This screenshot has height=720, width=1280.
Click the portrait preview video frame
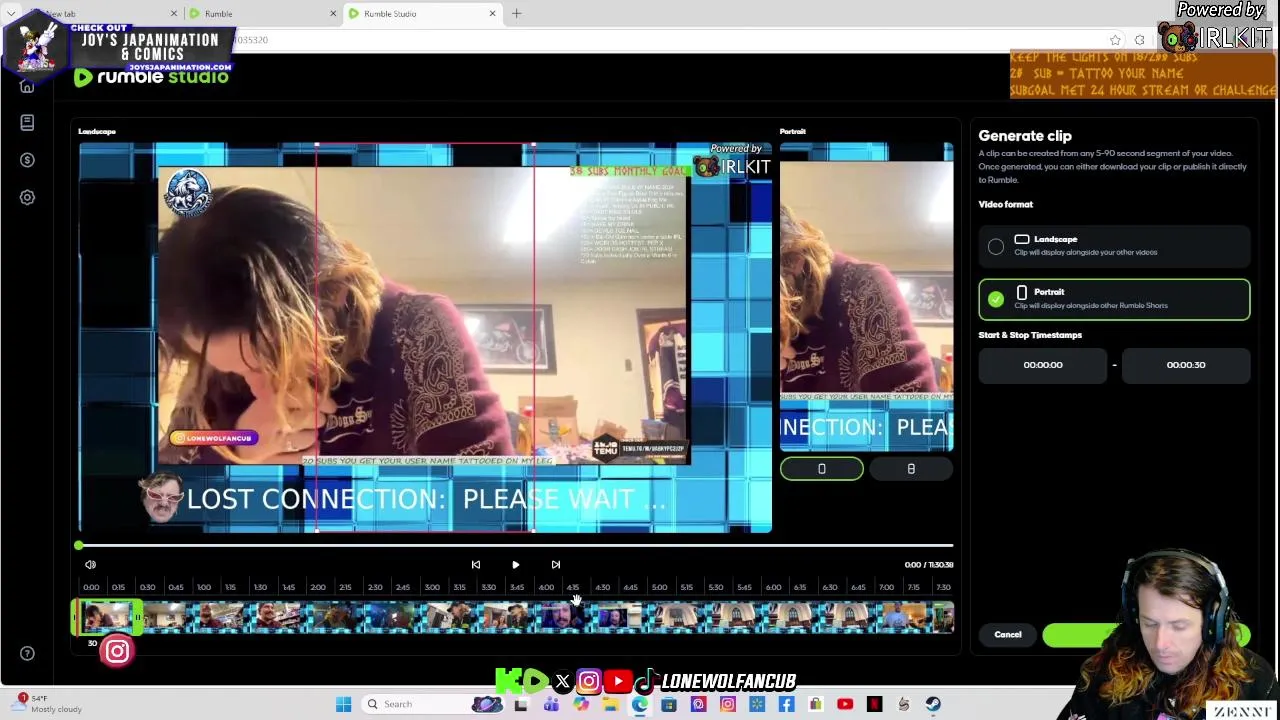(866, 297)
